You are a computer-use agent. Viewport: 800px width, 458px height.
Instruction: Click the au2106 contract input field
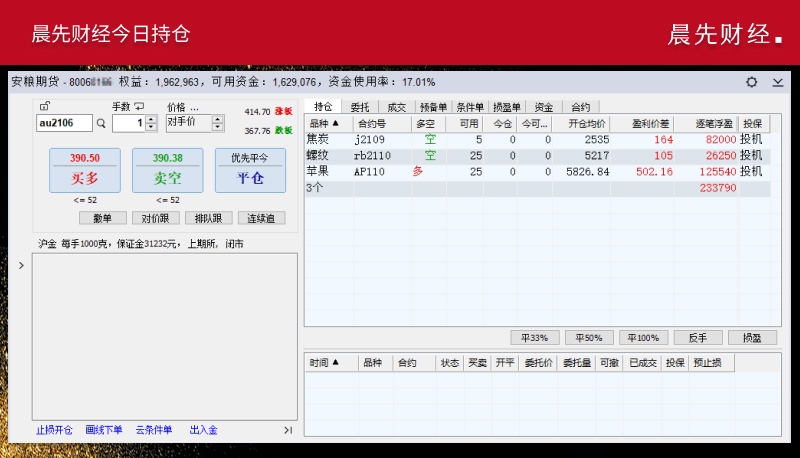[x=63, y=123]
